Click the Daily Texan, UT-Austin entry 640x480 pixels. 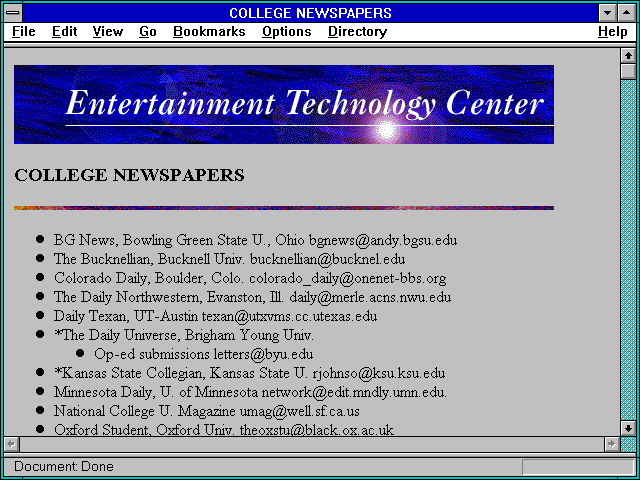click(215, 316)
